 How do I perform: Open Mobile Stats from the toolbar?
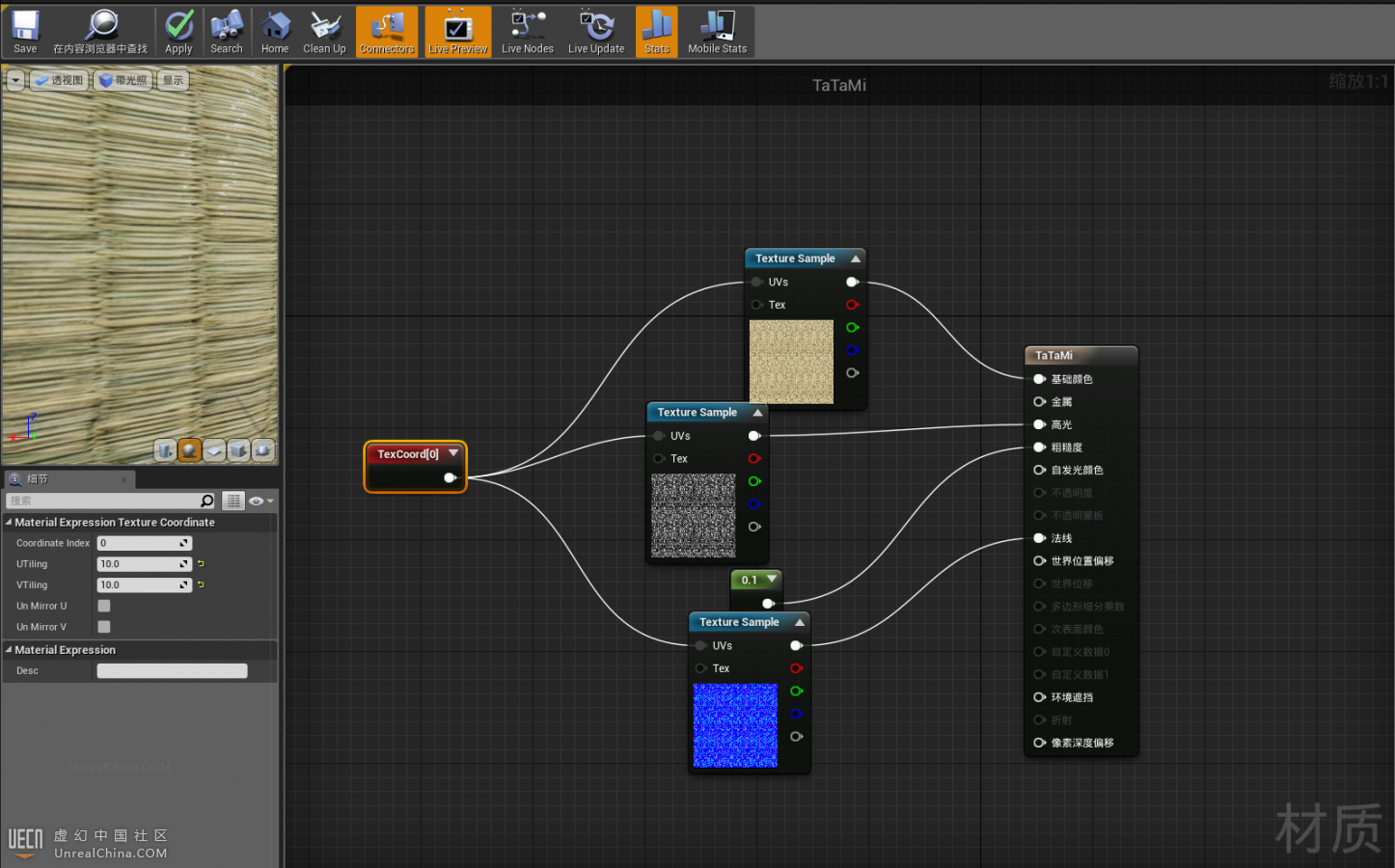click(717, 32)
